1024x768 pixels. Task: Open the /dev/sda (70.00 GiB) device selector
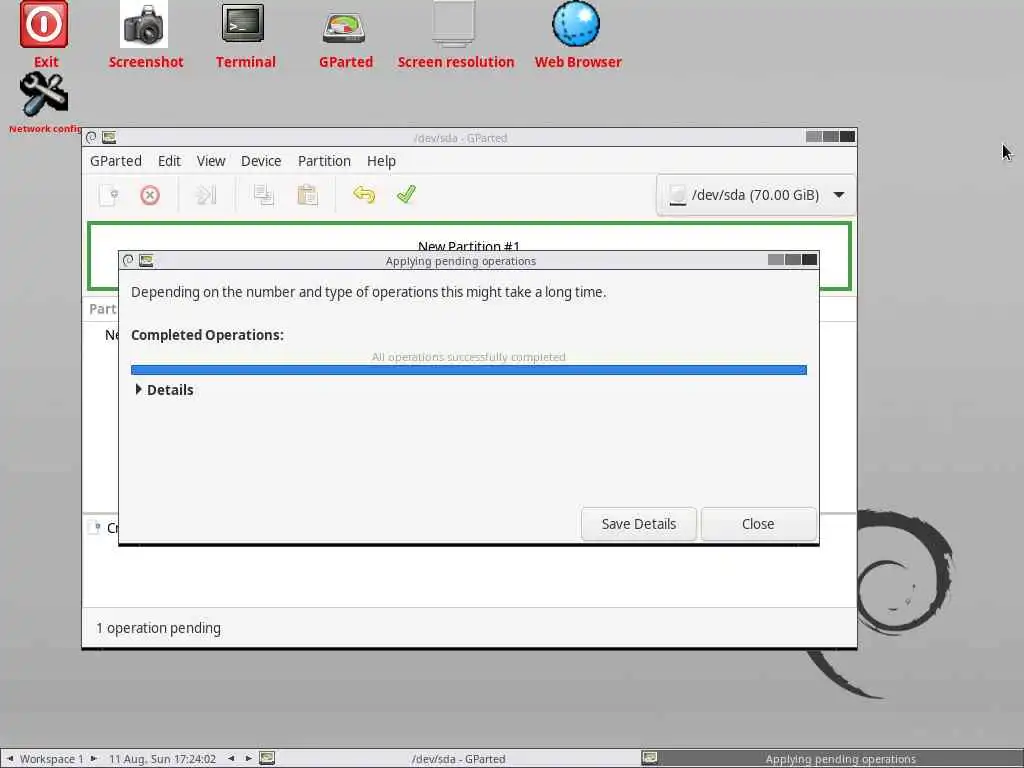tap(756, 195)
